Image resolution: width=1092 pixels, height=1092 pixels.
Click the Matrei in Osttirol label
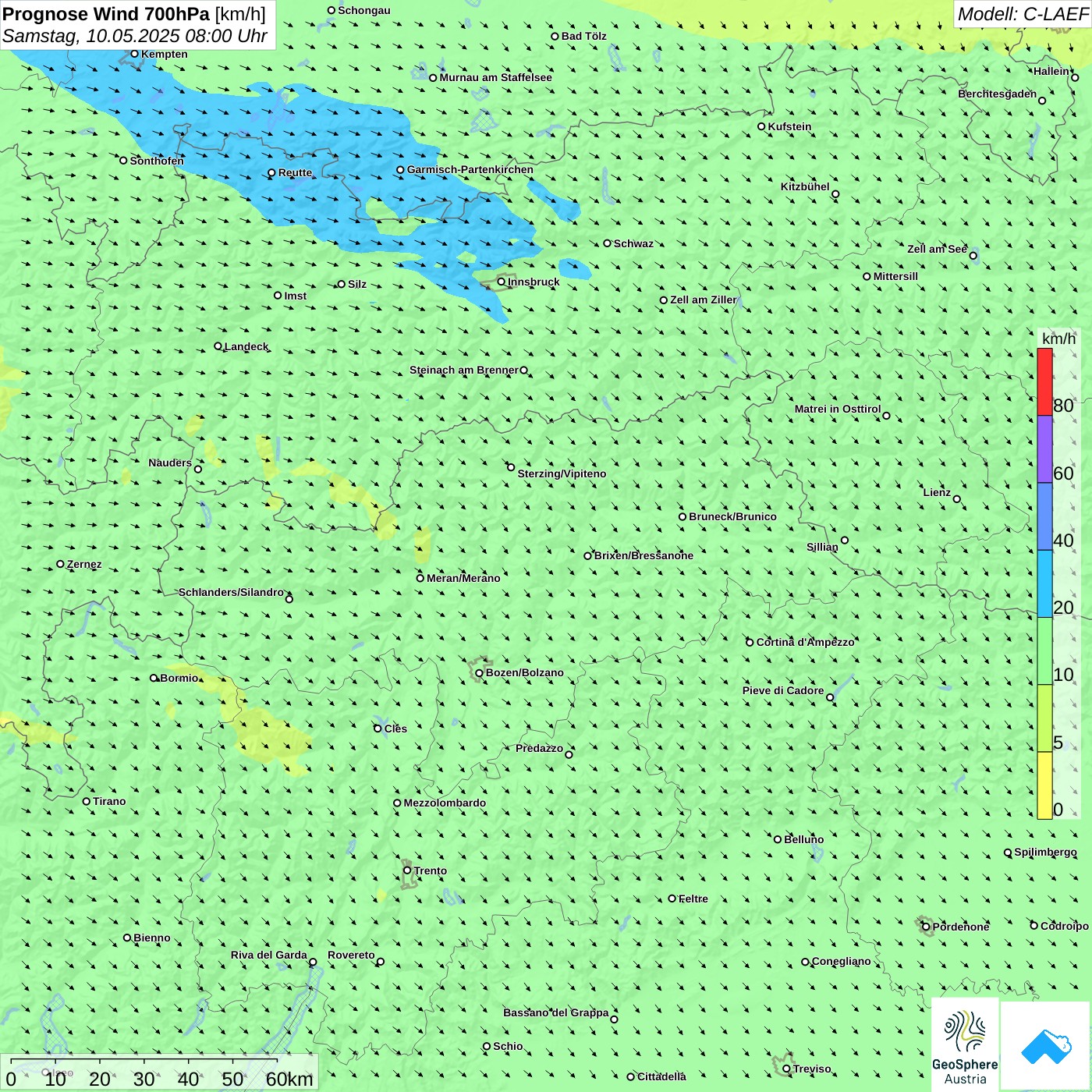point(837,409)
